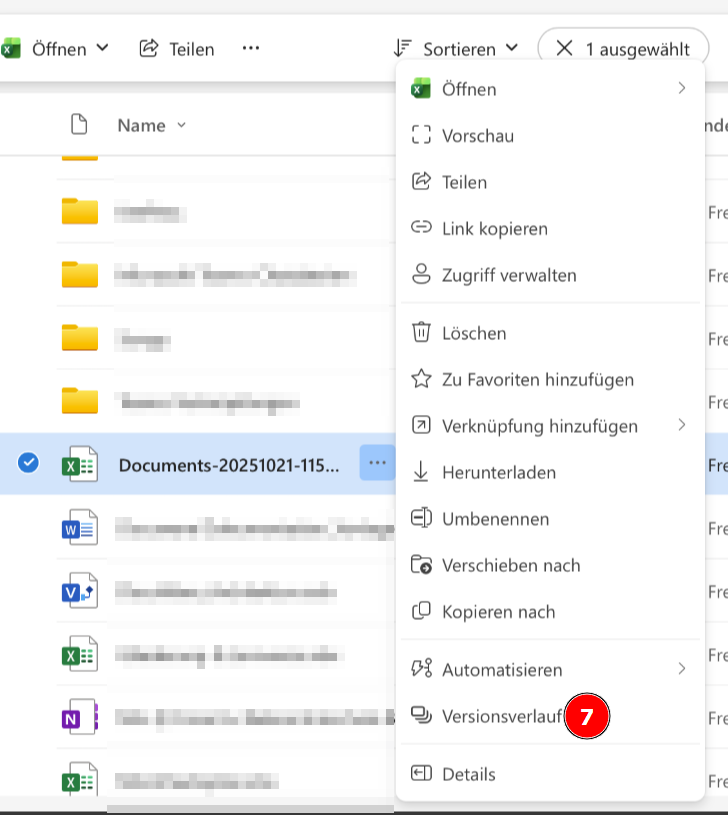728x815 pixels.
Task: Click the star icon for Zu Favoriten hinzufügen
Action: tap(421, 379)
